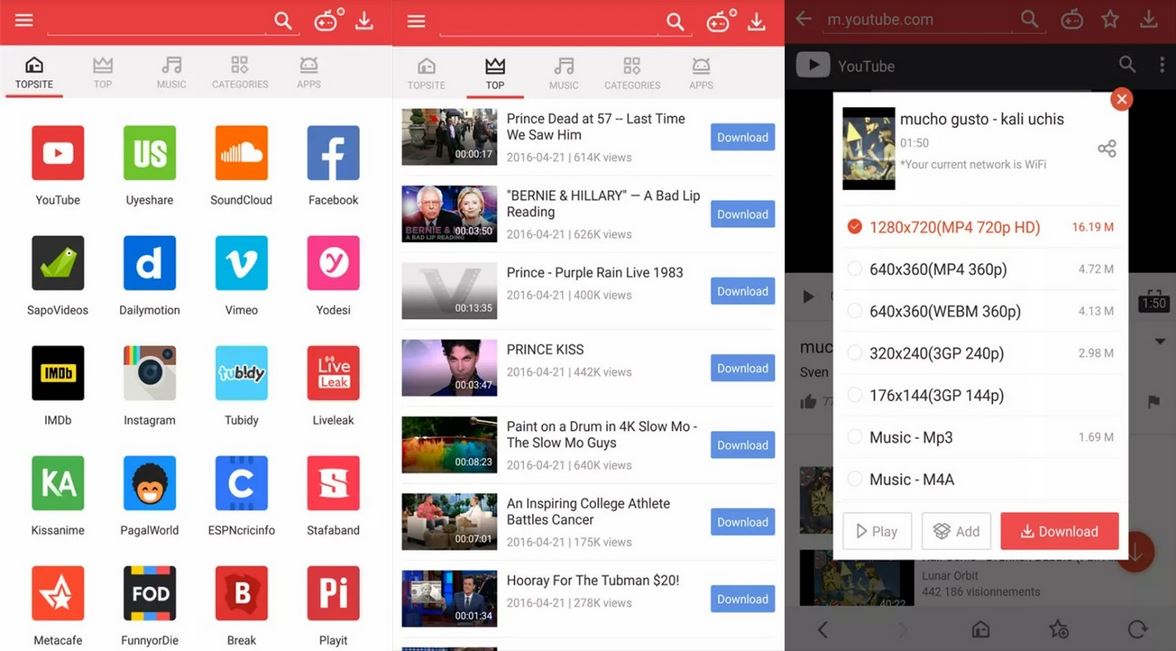Open the Playit site icon
The image size is (1176, 651).
[333, 593]
